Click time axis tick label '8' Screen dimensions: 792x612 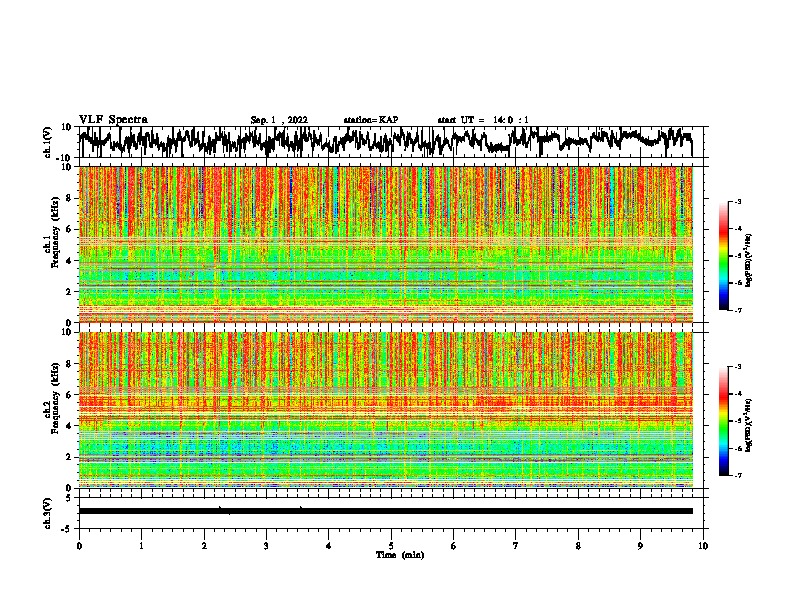[x=578, y=546]
